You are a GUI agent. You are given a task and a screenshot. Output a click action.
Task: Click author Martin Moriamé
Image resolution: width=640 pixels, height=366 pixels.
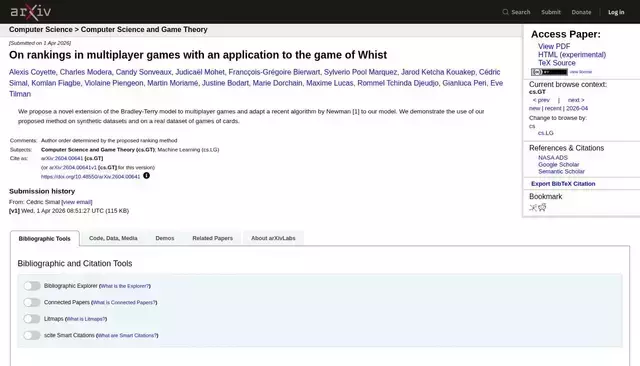173,83
